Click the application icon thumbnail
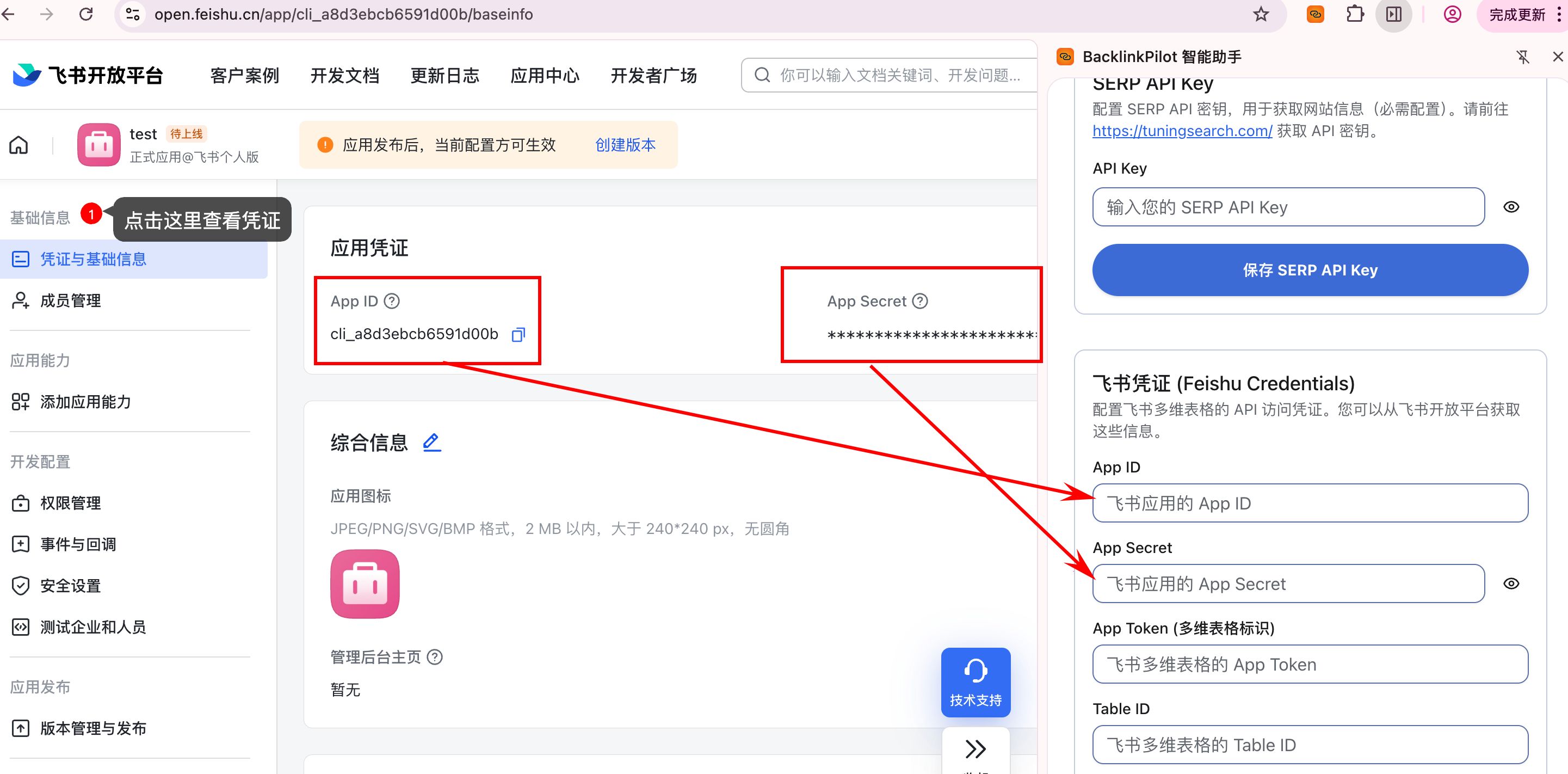Screen dimensions: 1568x774 (x=365, y=584)
